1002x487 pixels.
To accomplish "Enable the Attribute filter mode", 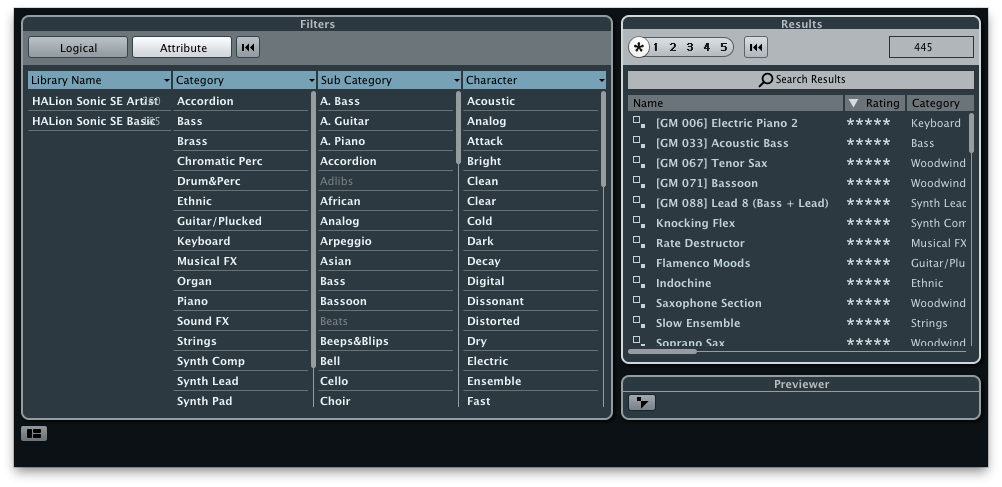I will (x=183, y=47).
